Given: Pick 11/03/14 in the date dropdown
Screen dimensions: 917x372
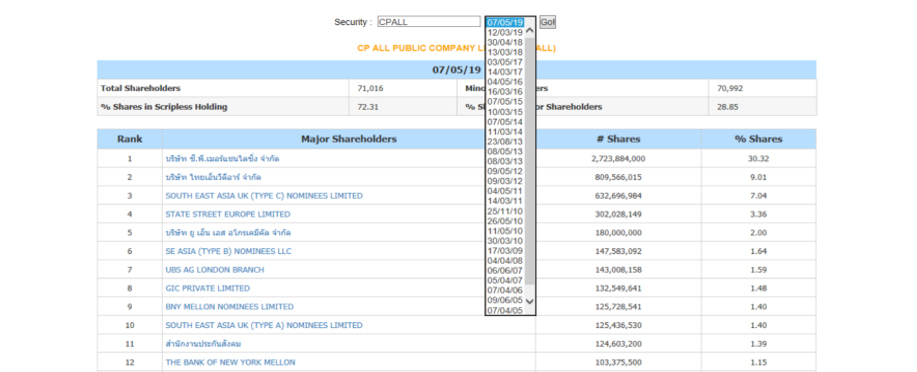Looking at the screenshot, I should (x=505, y=132).
